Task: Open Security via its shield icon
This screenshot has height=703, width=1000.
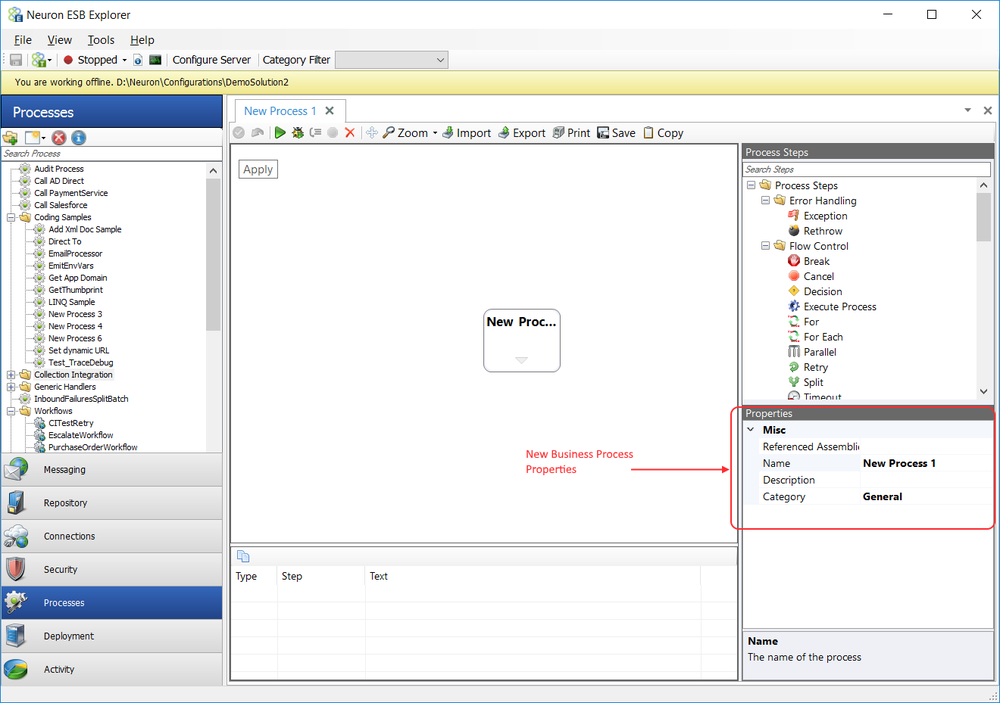Action: click(x=16, y=569)
